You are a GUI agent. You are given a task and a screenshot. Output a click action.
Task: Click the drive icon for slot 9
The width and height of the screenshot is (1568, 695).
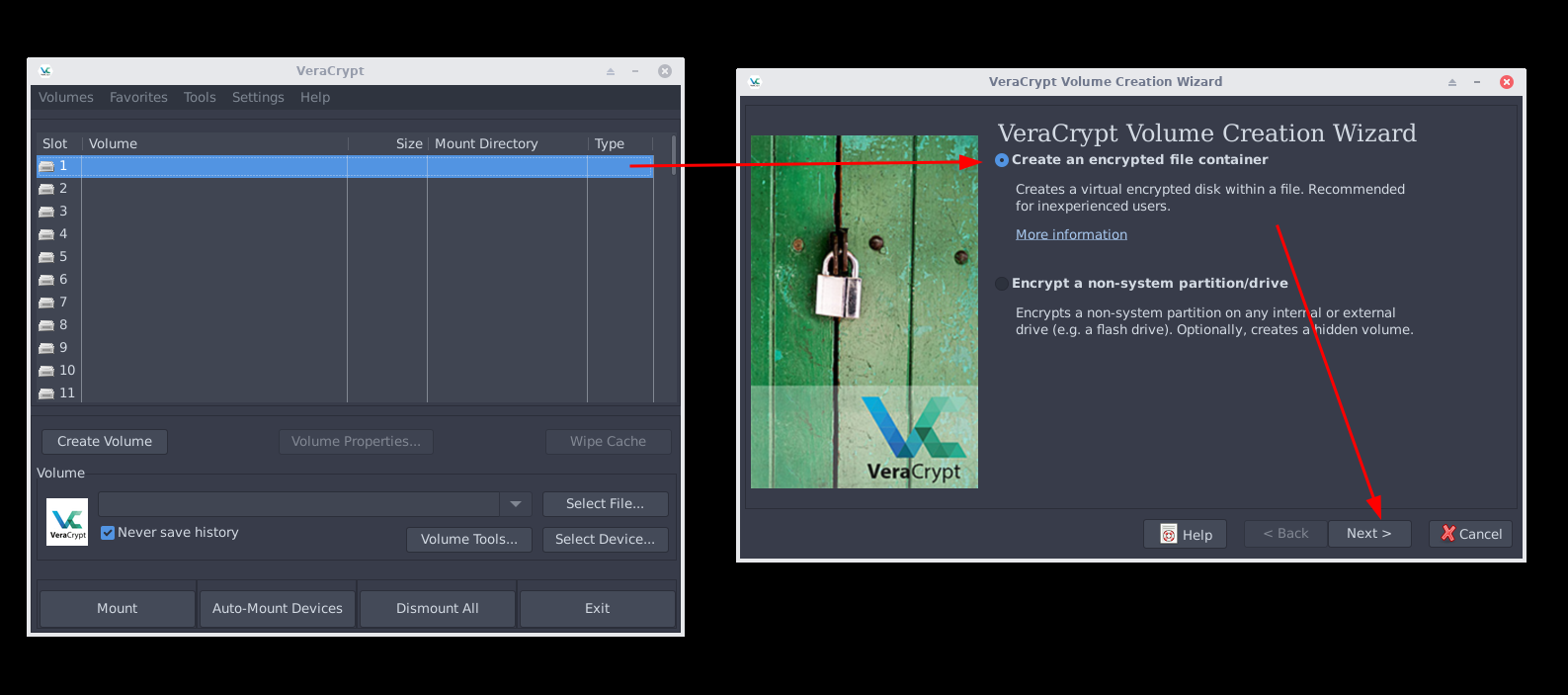click(46, 348)
